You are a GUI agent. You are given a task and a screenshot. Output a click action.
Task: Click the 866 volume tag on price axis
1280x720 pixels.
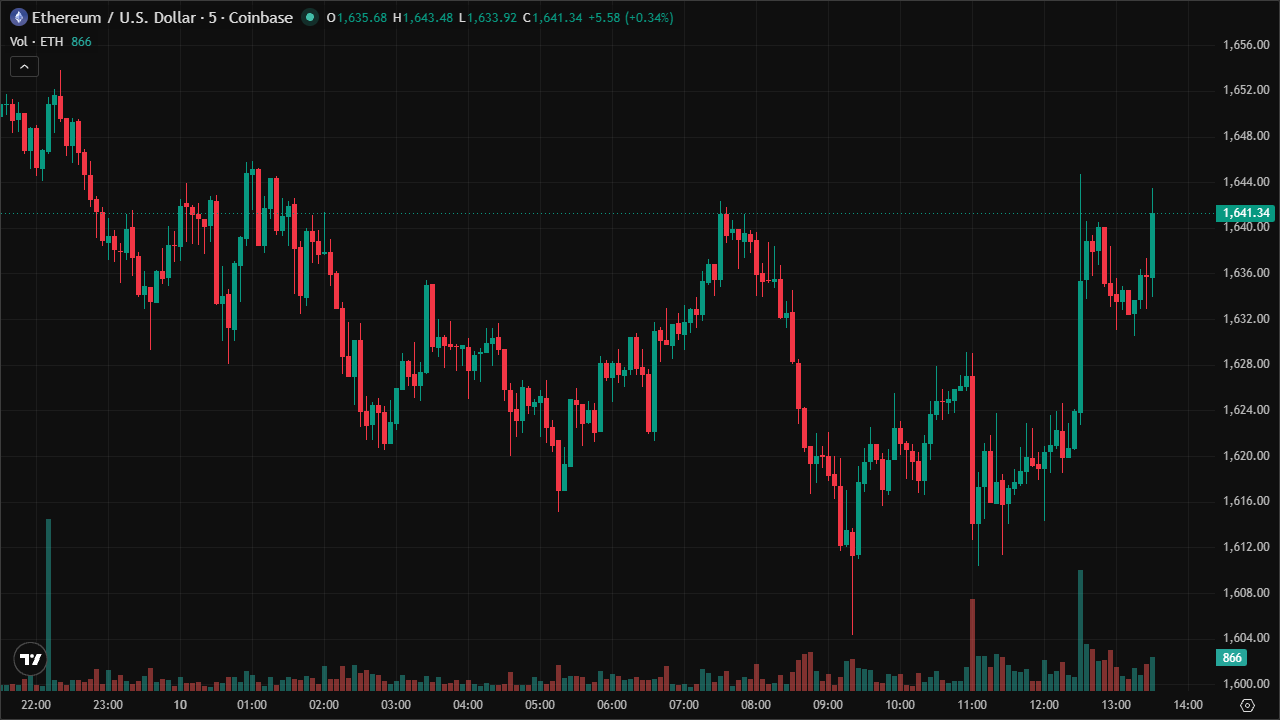pyautogui.click(x=1232, y=657)
